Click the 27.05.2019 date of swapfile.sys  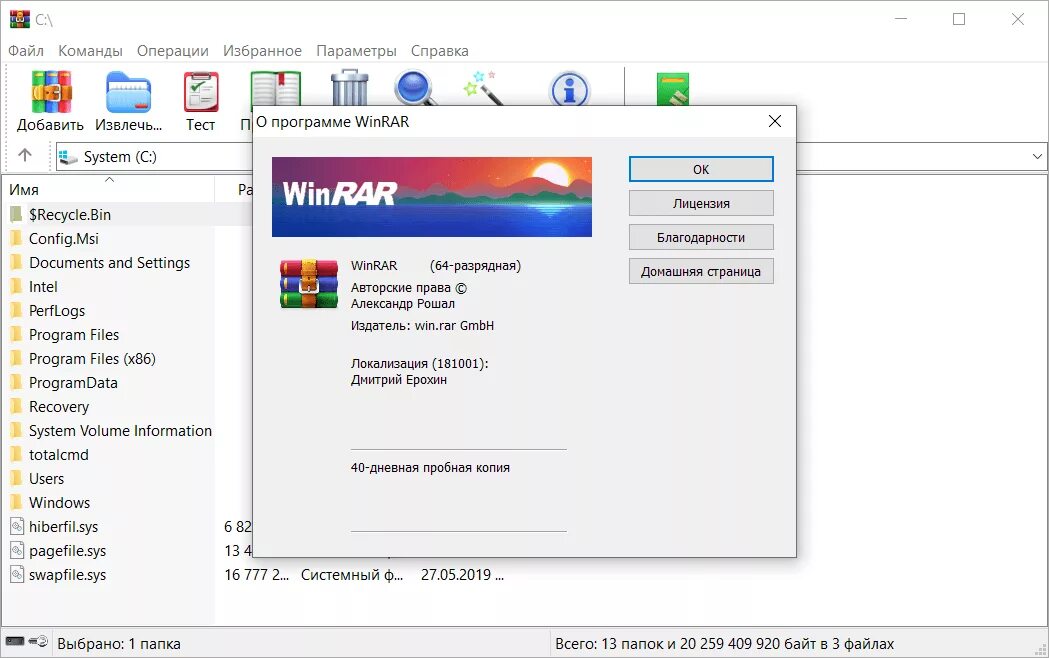click(x=462, y=574)
